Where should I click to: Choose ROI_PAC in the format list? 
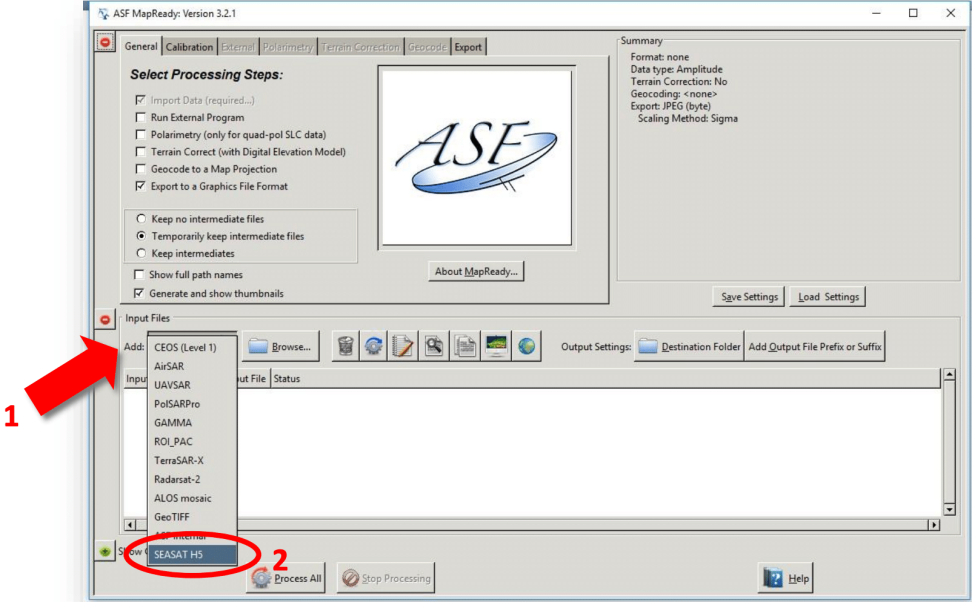coord(192,441)
